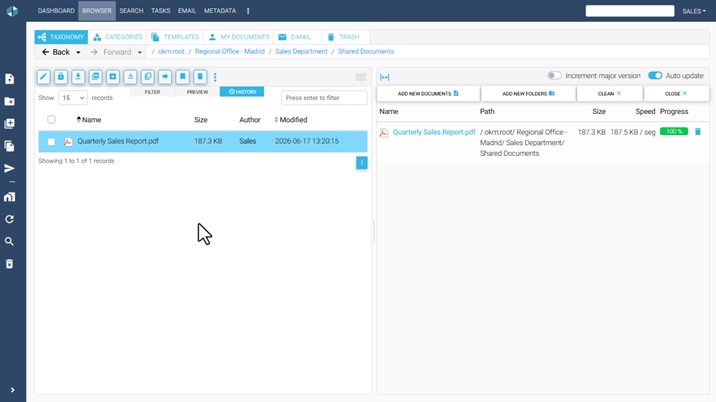Image resolution: width=716 pixels, height=402 pixels.
Task: Switch to the CATEGORIES tab
Action: click(x=118, y=37)
